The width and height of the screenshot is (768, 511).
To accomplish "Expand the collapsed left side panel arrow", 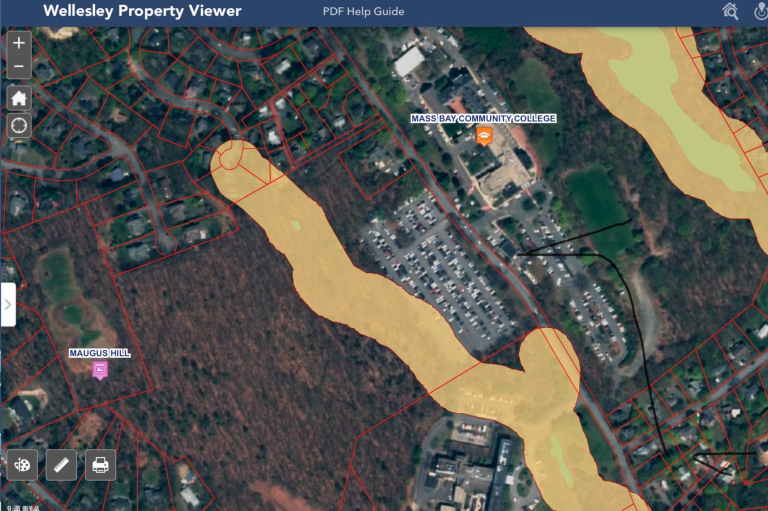I will click(8, 305).
